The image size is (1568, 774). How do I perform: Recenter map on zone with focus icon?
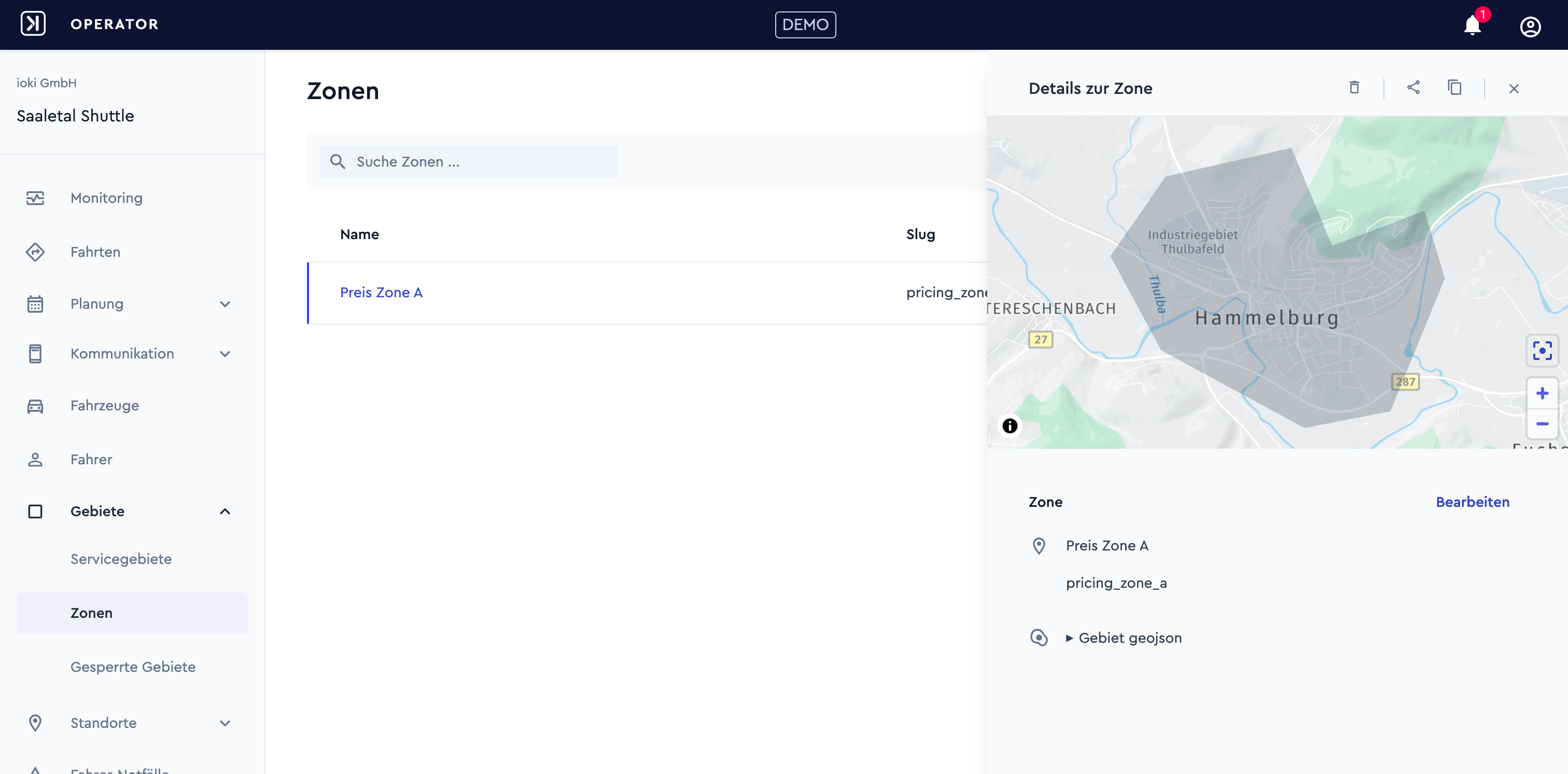[x=1542, y=350]
